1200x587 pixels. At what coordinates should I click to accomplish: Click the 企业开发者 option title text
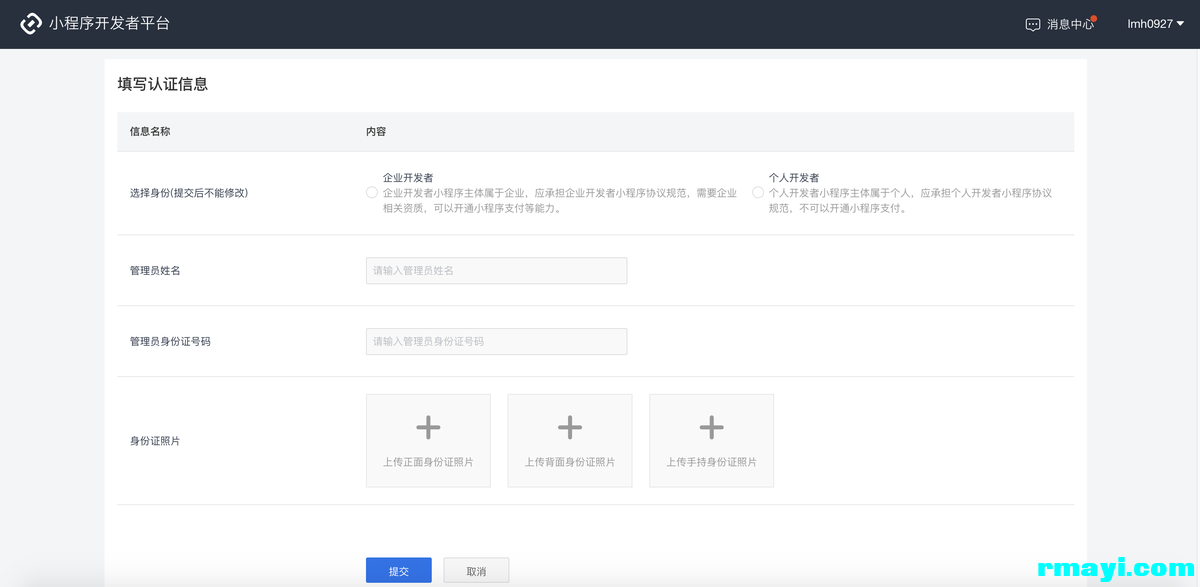pyautogui.click(x=408, y=177)
